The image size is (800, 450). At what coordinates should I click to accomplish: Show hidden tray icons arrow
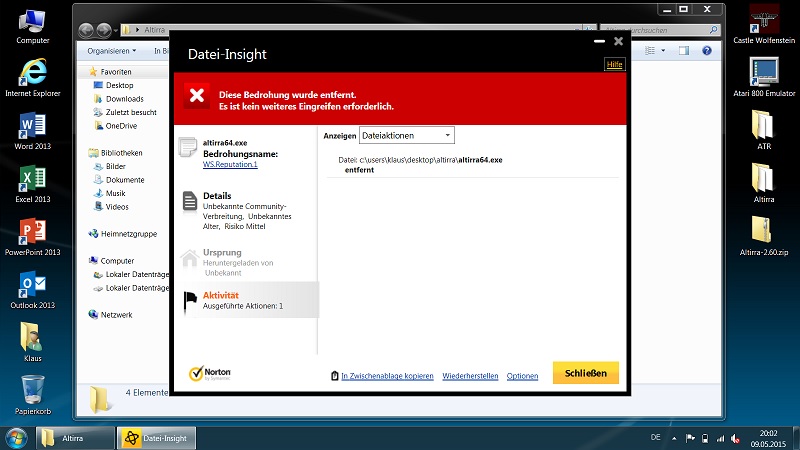pos(674,438)
